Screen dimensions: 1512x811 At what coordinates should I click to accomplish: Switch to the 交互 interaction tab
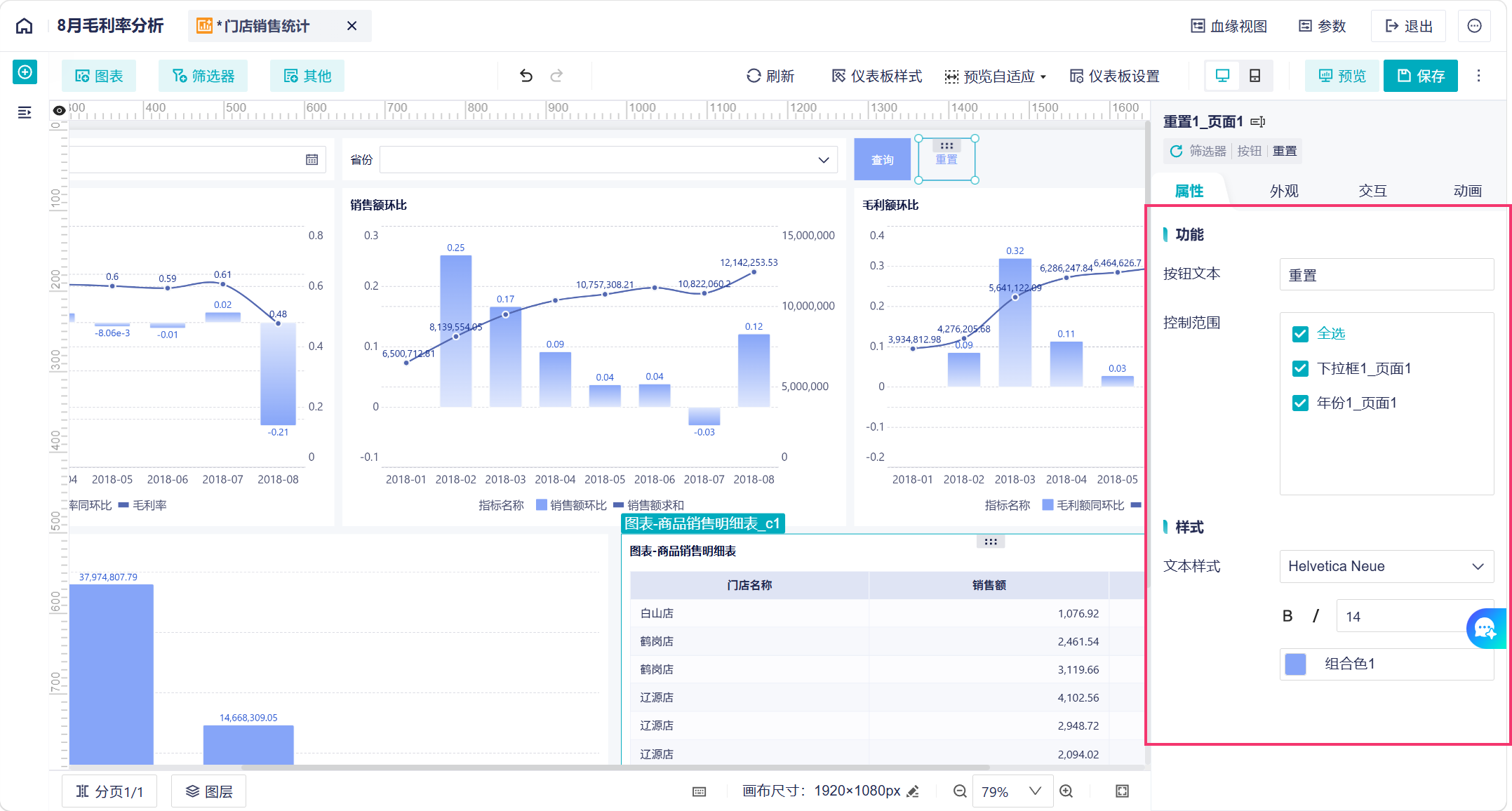1372,191
